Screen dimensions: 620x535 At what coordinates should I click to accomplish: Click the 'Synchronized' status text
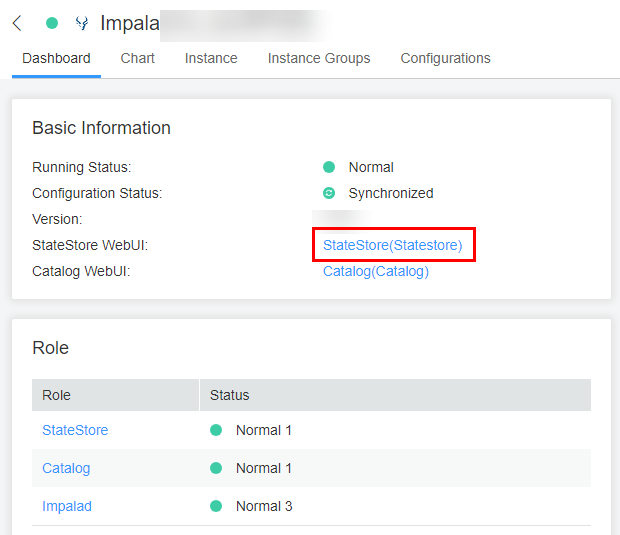391,193
